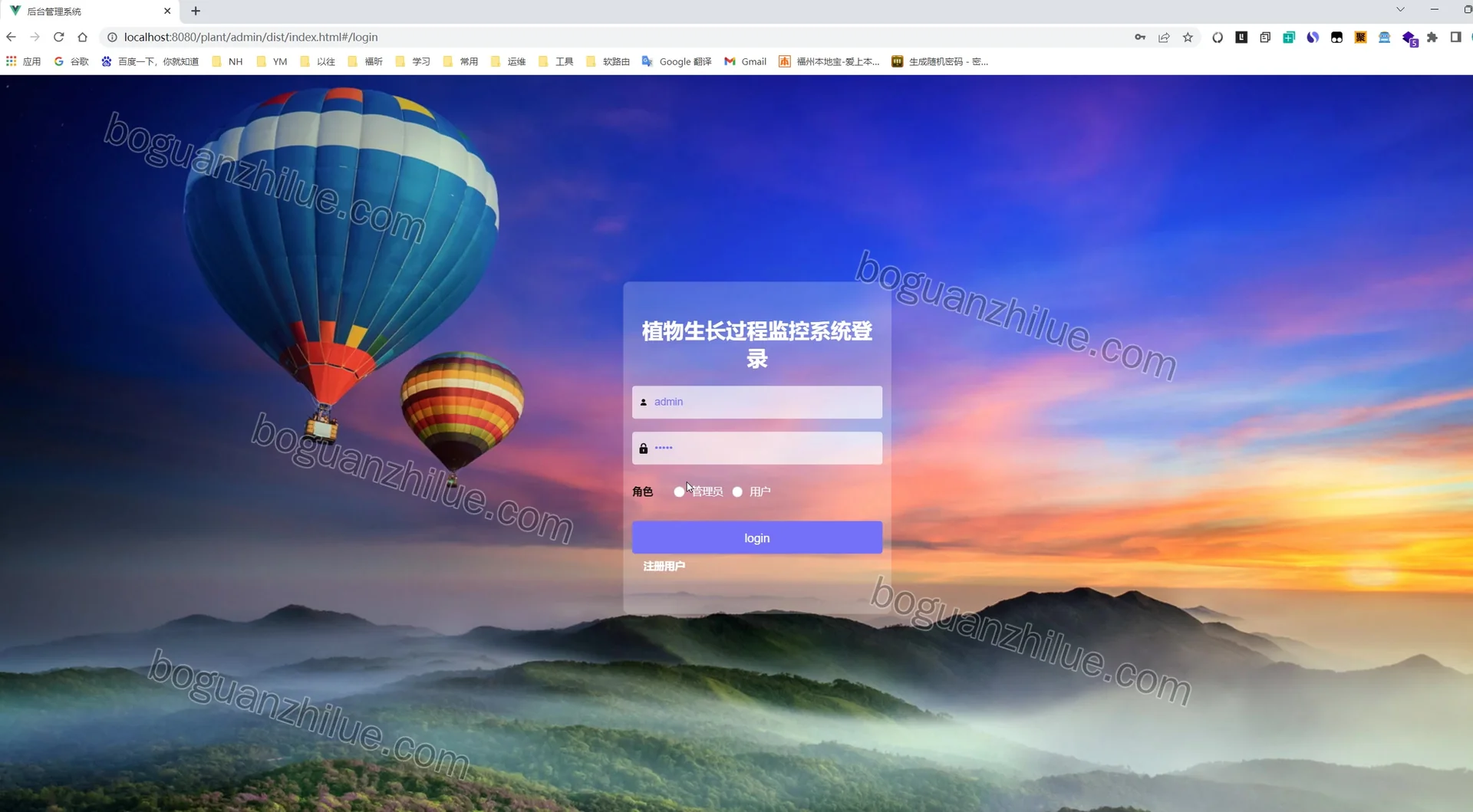The width and height of the screenshot is (1473, 812).
Task: Open the Extensions puzzle menu
Action: [x=1432, y=37]
